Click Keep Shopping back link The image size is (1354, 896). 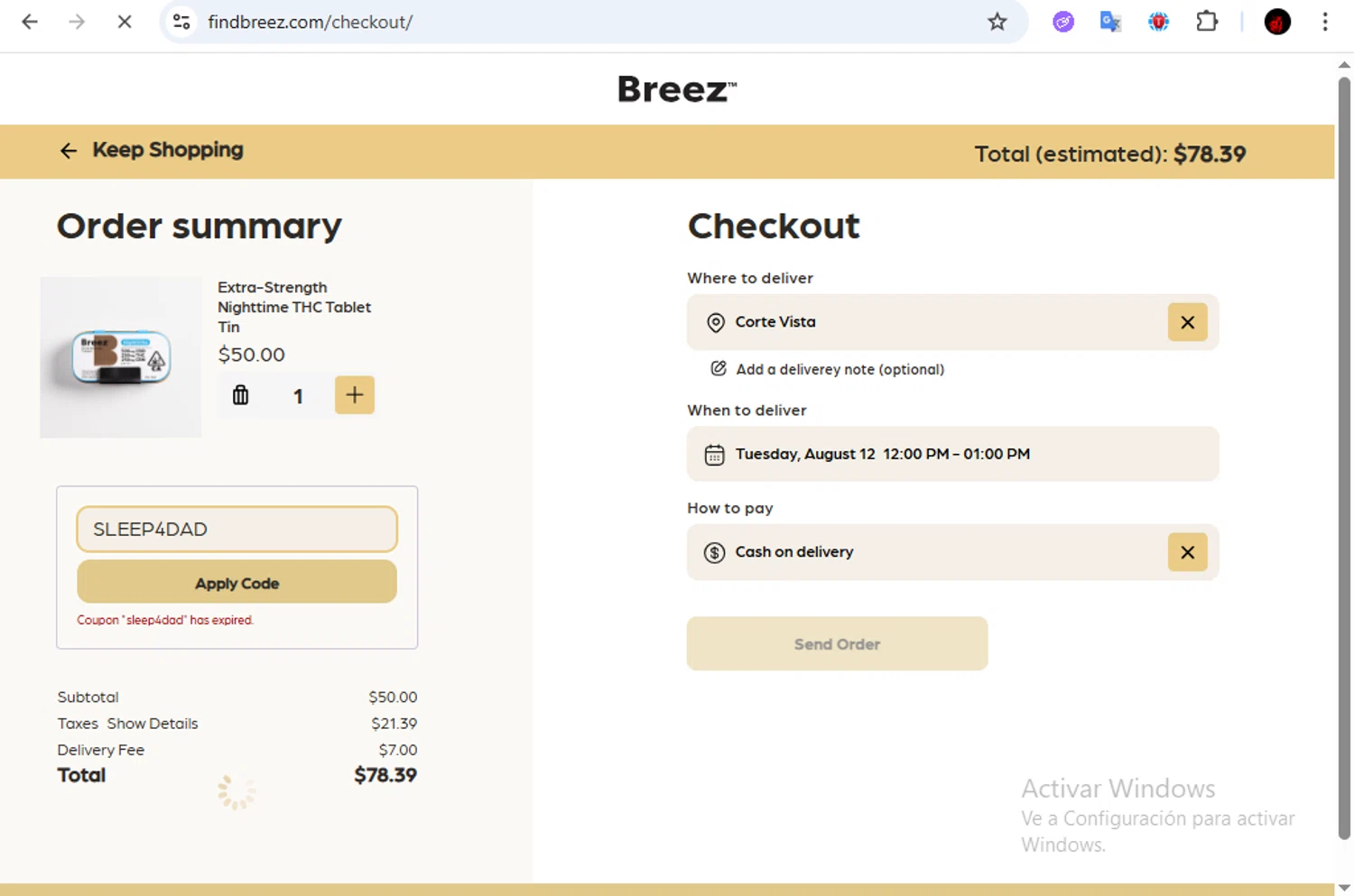[x=152, y=150]
